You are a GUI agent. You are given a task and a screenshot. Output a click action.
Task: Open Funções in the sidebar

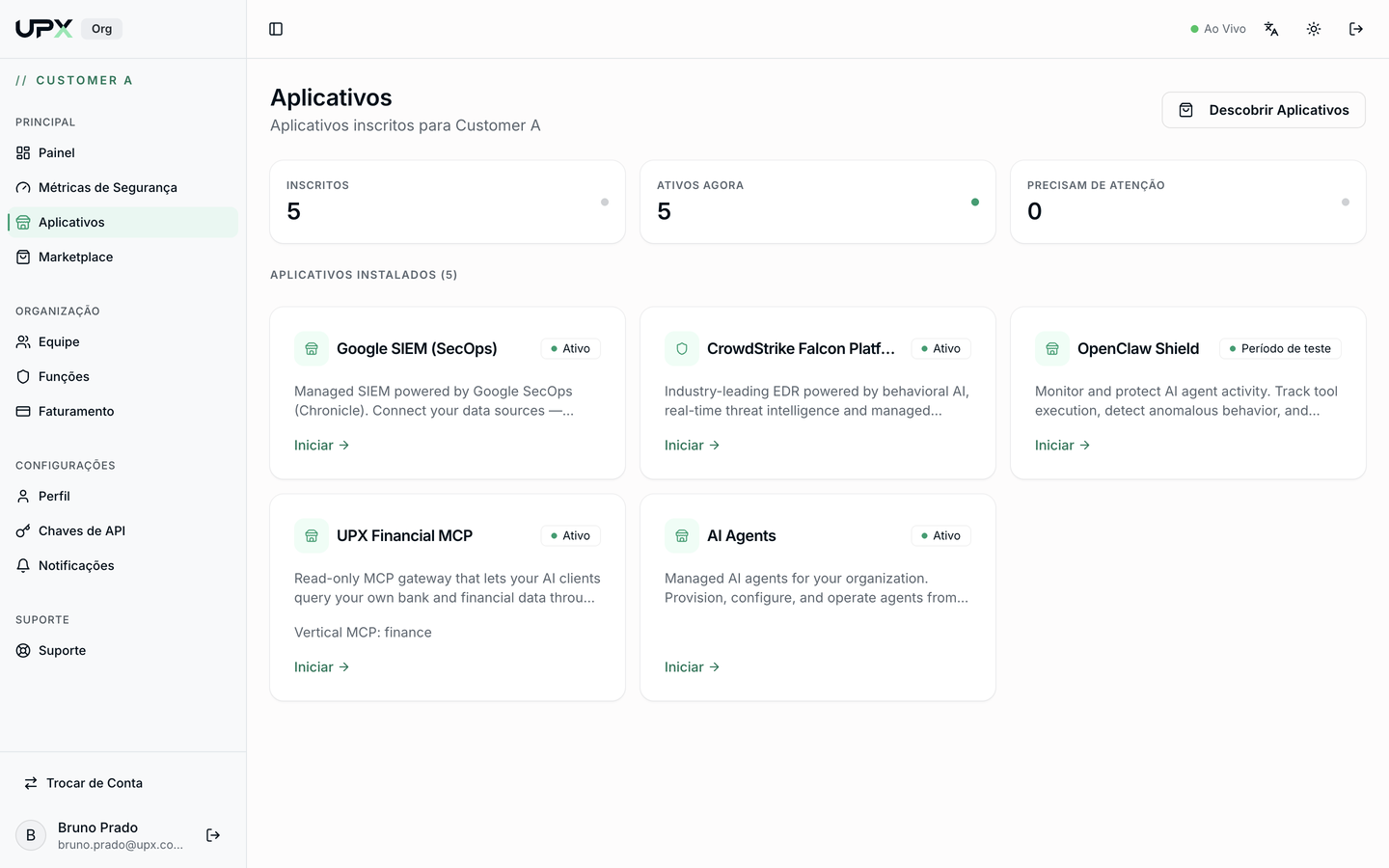123,376
